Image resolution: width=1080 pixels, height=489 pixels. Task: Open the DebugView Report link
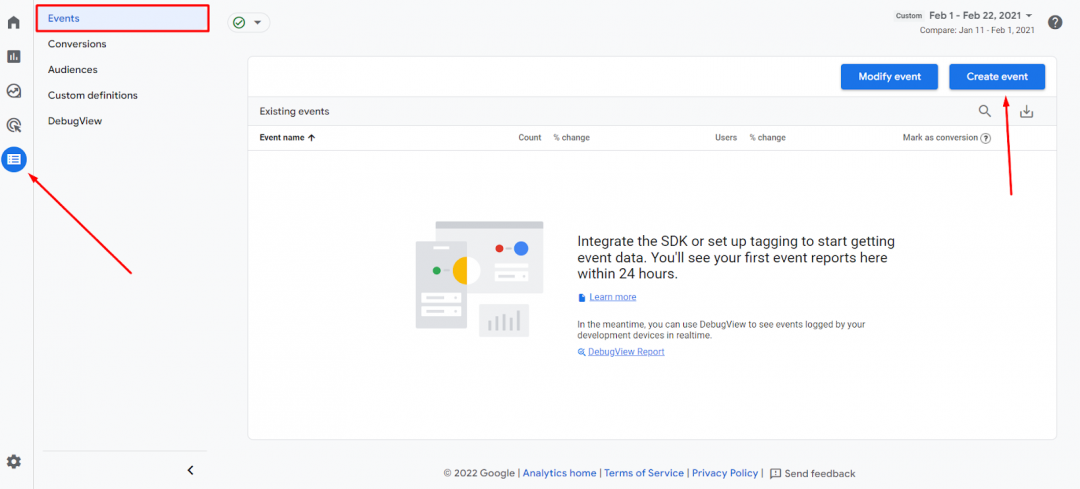coord(626,351)
